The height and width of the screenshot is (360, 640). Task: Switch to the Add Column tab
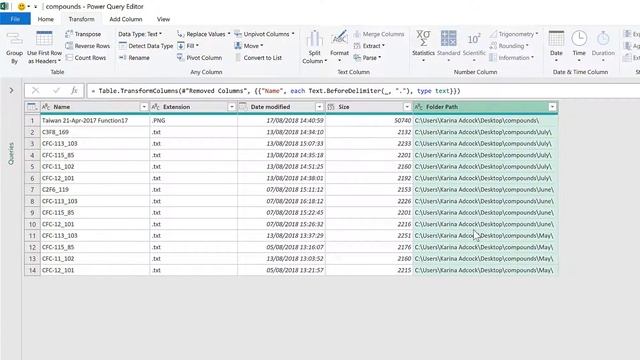126,19
